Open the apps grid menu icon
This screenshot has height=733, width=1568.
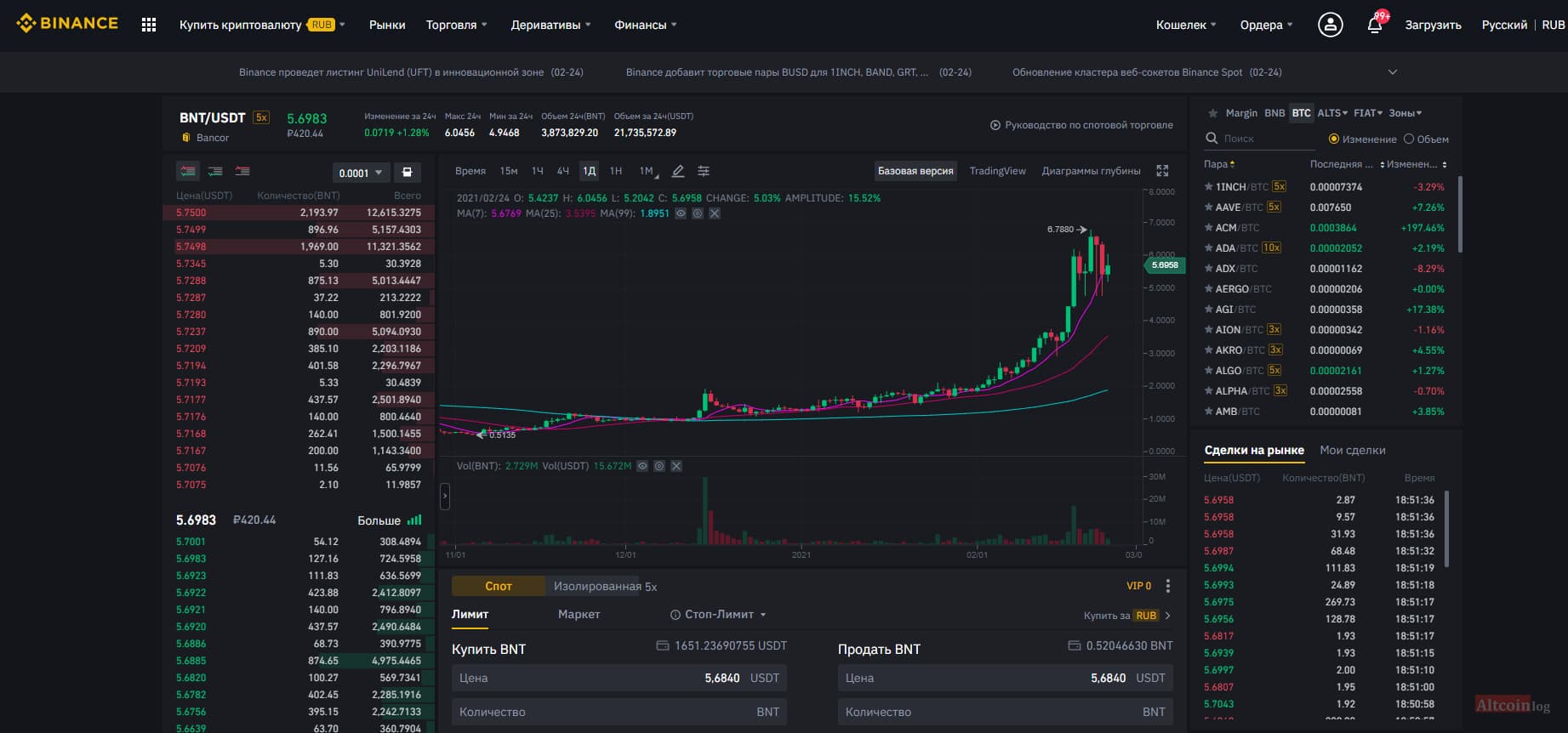click(149, 25)
